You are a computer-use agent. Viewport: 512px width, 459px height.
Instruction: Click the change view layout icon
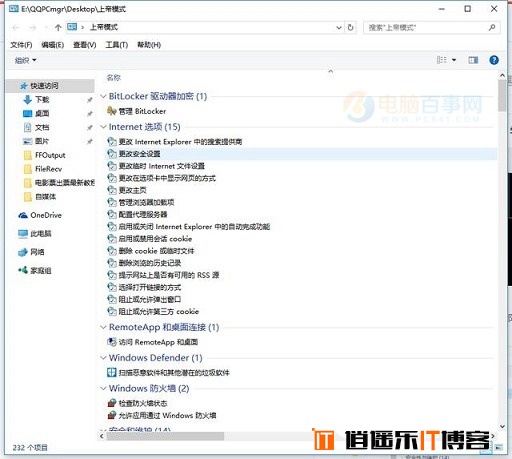(442, 60)
